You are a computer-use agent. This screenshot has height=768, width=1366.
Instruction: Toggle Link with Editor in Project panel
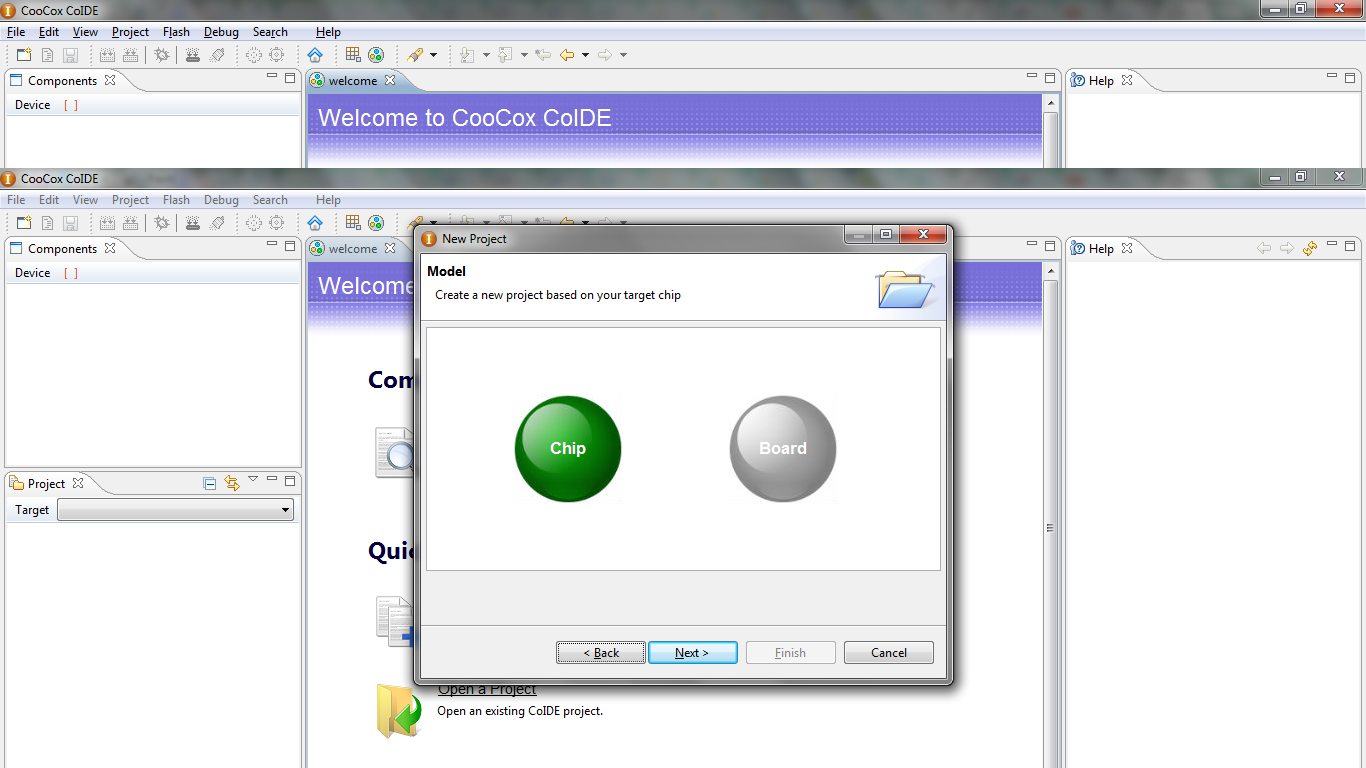coord(232,483)
